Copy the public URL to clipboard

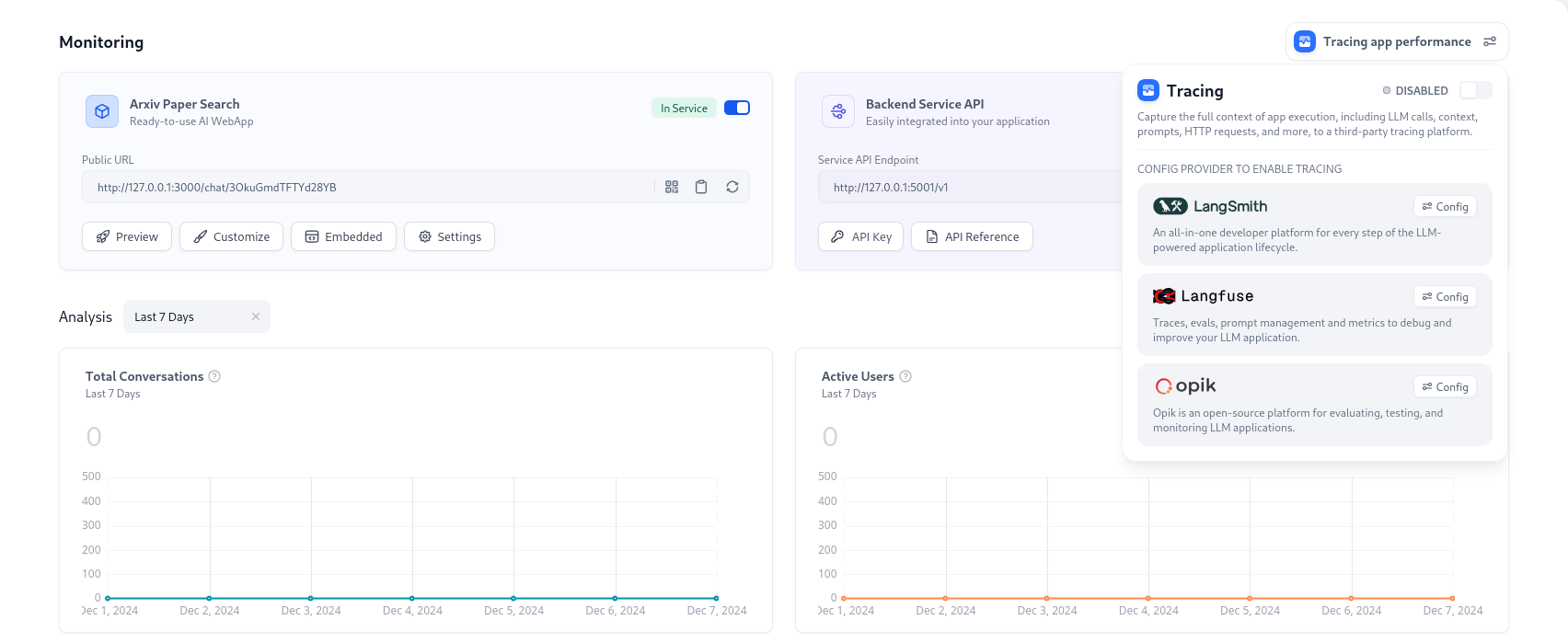pos(701,187)
